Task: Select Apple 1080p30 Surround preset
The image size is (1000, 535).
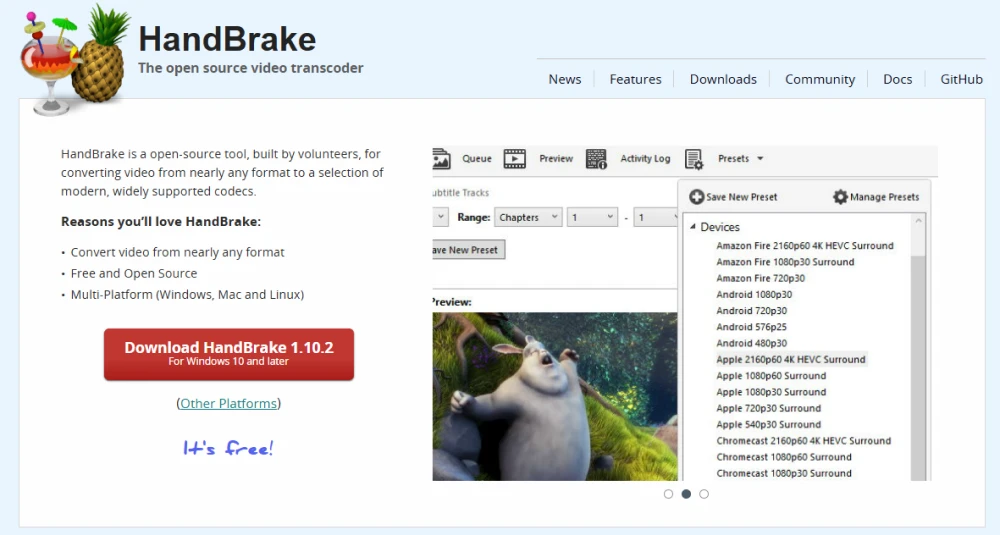Action: [x=771, y=392]
